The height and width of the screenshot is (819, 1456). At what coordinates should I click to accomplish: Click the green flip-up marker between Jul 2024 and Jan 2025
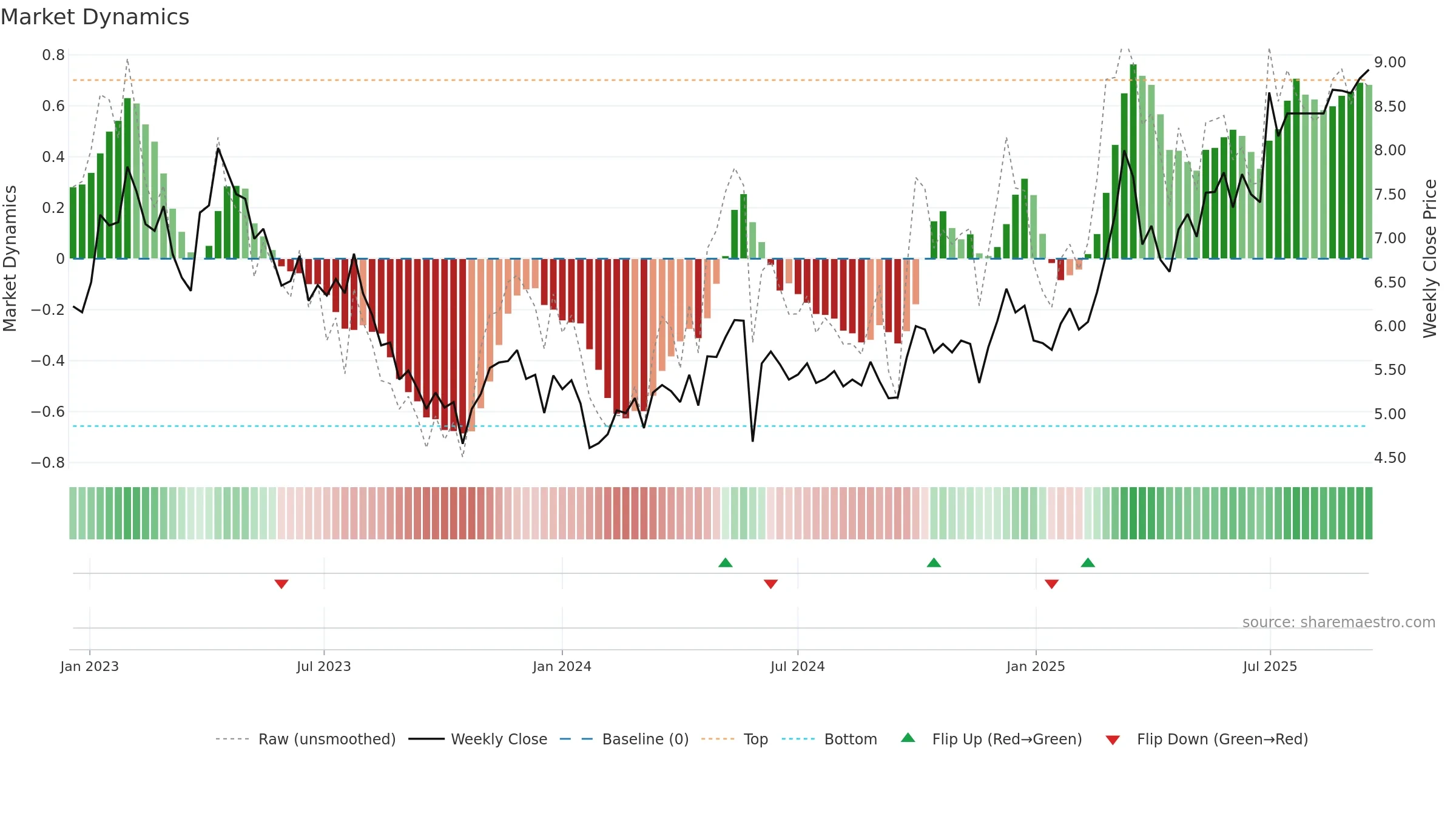point(934,562)
